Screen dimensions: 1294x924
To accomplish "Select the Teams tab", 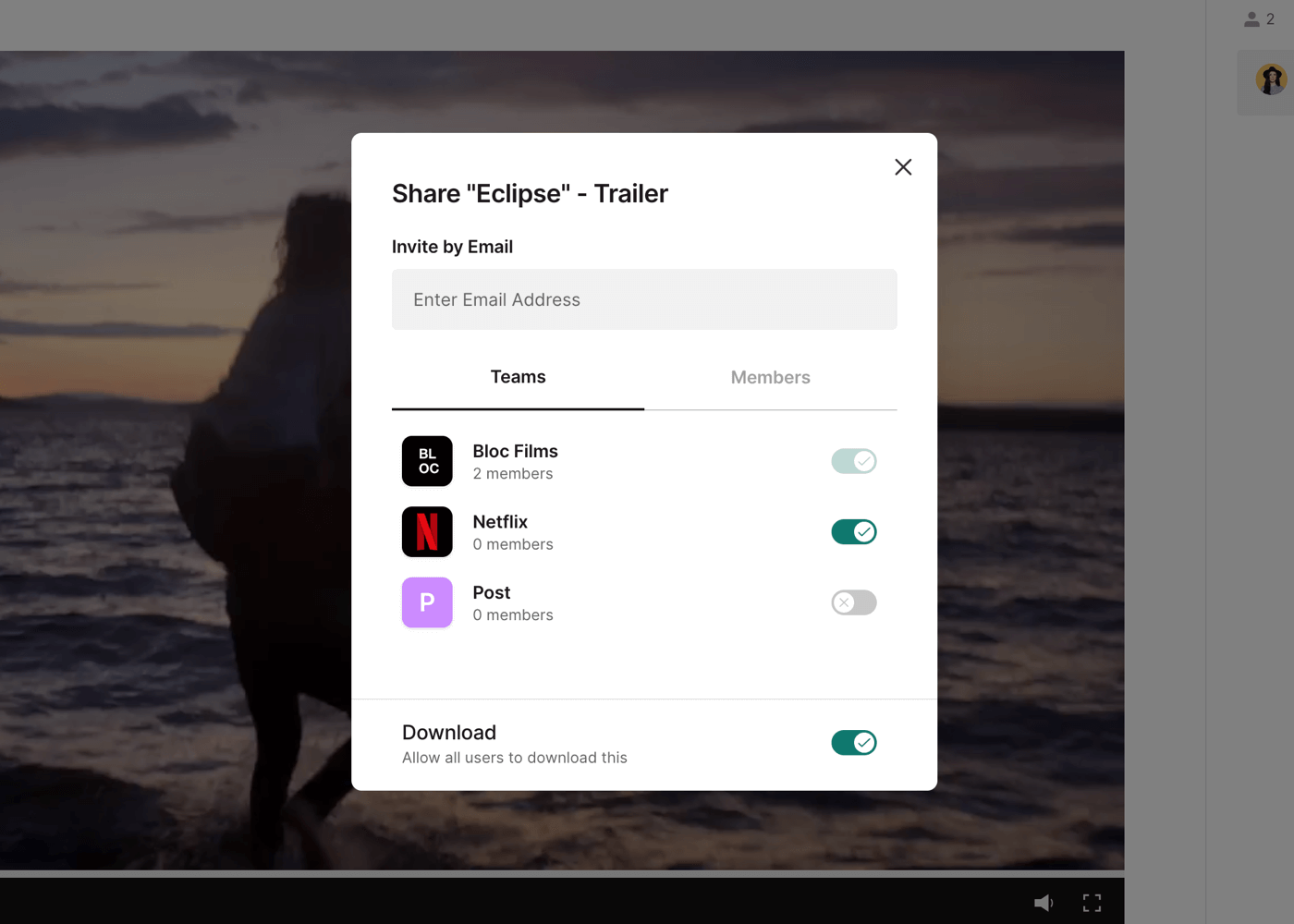I will click(518, 377).
